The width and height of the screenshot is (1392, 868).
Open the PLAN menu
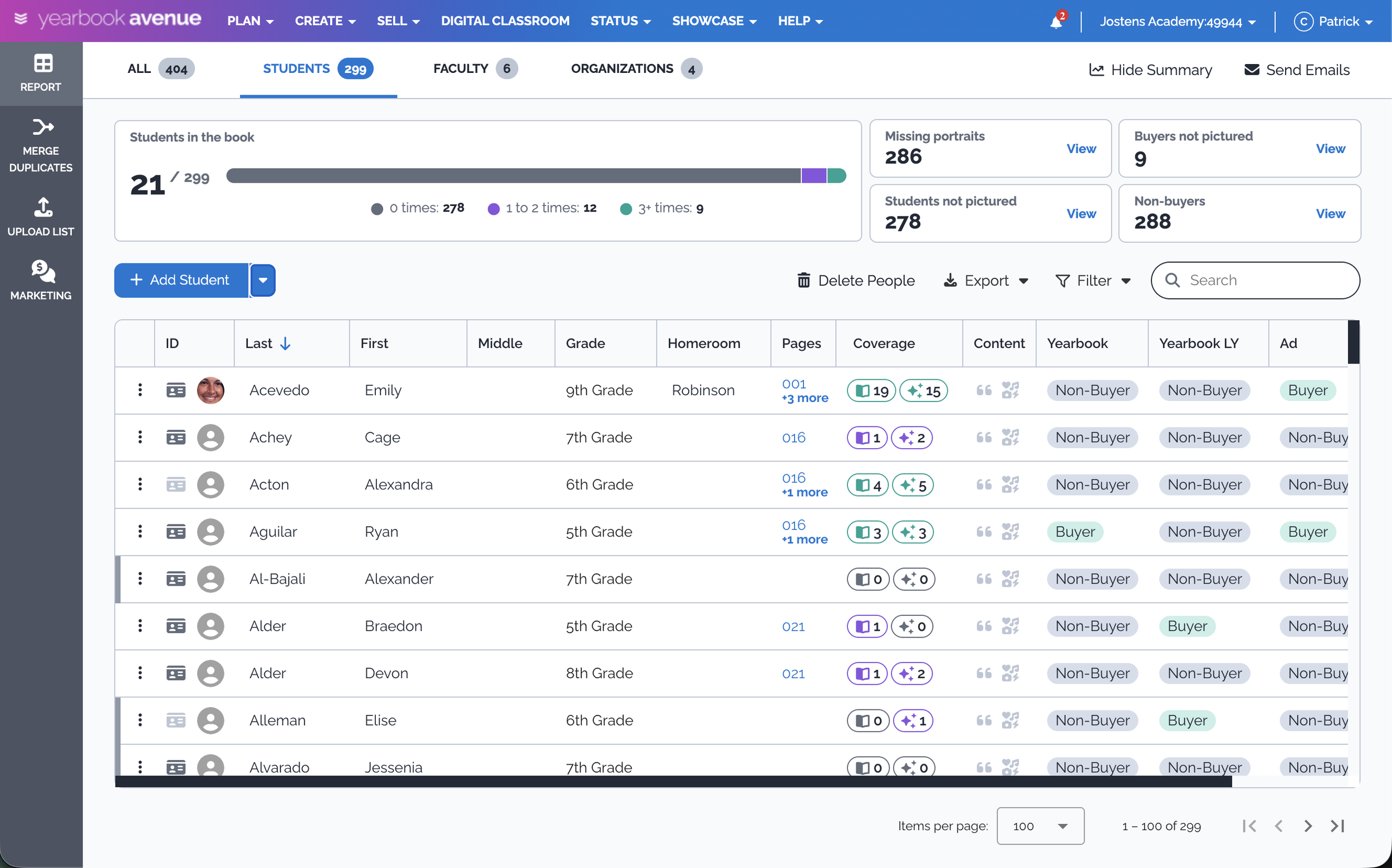pyautogui.click(x=250, y=21)
